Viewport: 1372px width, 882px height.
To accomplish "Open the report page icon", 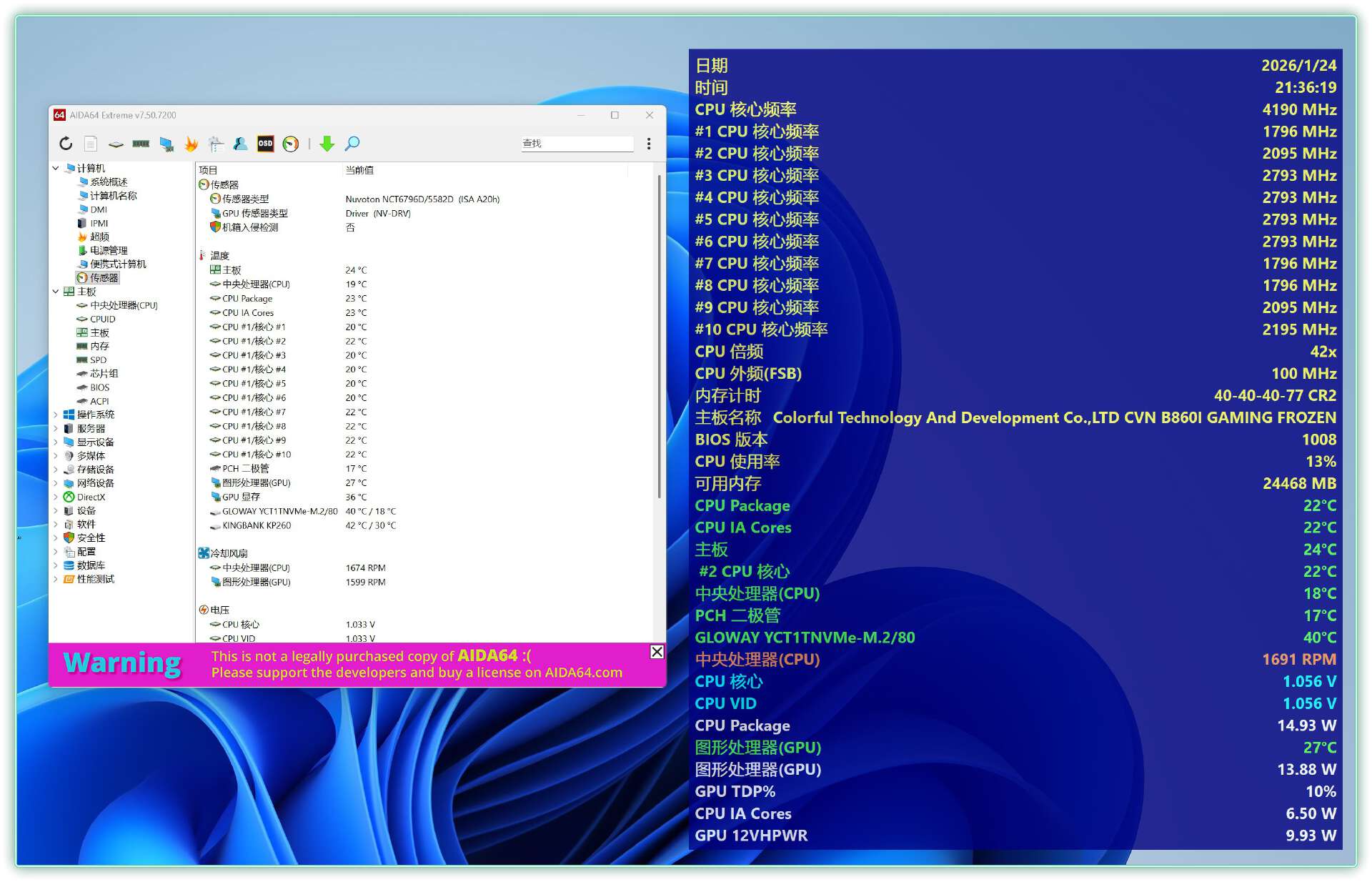I will pos(91,144).
